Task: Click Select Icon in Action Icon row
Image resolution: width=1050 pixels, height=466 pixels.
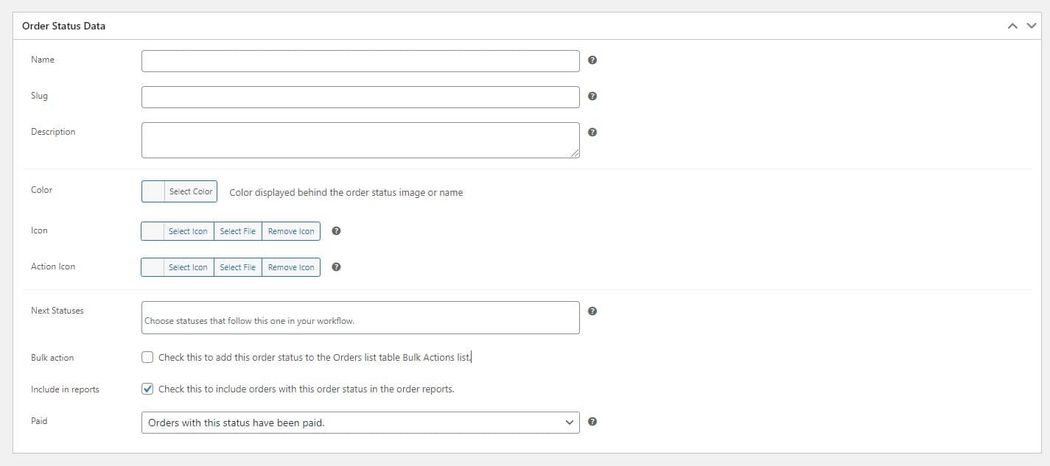Action: pyautogui.click(x=187, y=267)
